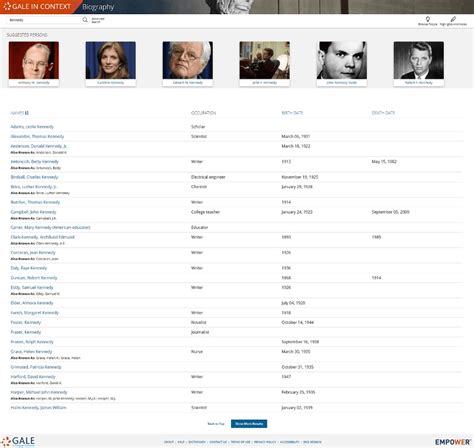This screenshot has width=474, height=448.
Task: Click the Show More Results button
Action: pyautogui.click(x=249, y=424)
